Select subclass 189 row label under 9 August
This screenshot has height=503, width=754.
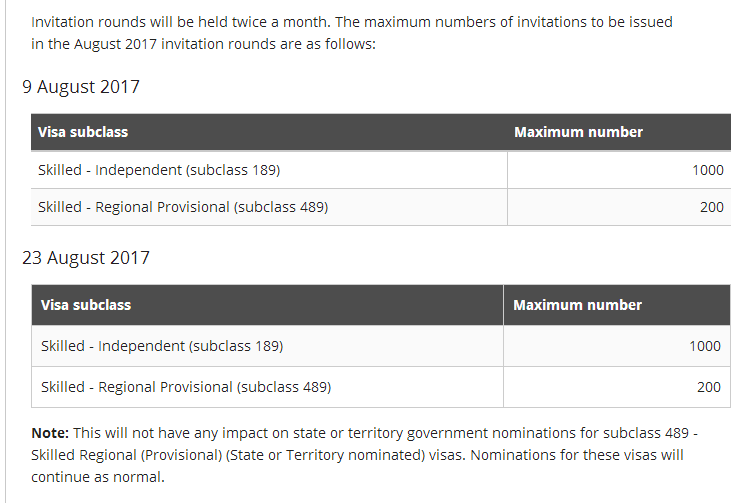(x=159, y=170)
